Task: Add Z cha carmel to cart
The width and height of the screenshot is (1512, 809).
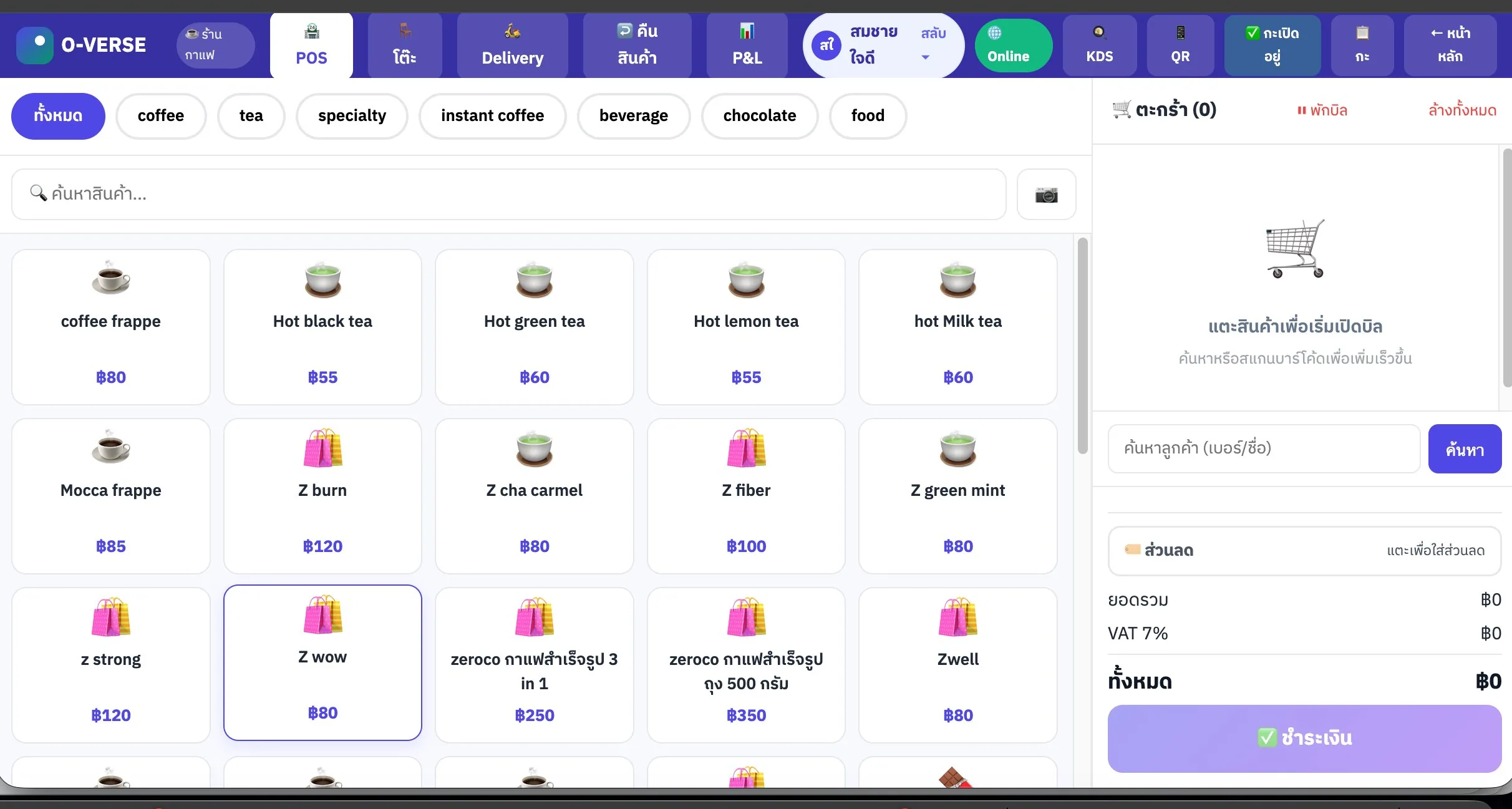Action: 535,497
